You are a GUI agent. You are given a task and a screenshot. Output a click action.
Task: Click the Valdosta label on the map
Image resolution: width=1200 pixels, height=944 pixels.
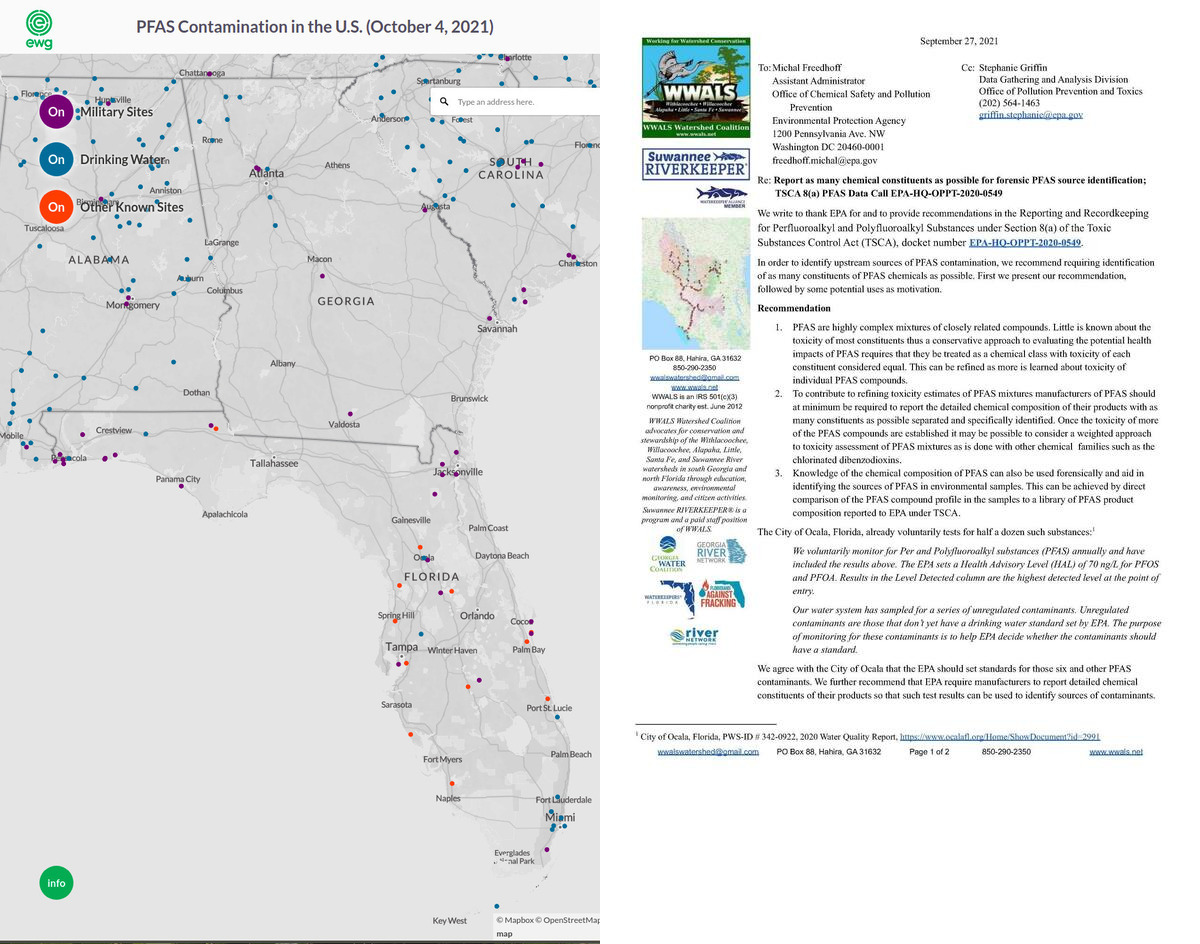click(344, 425)
